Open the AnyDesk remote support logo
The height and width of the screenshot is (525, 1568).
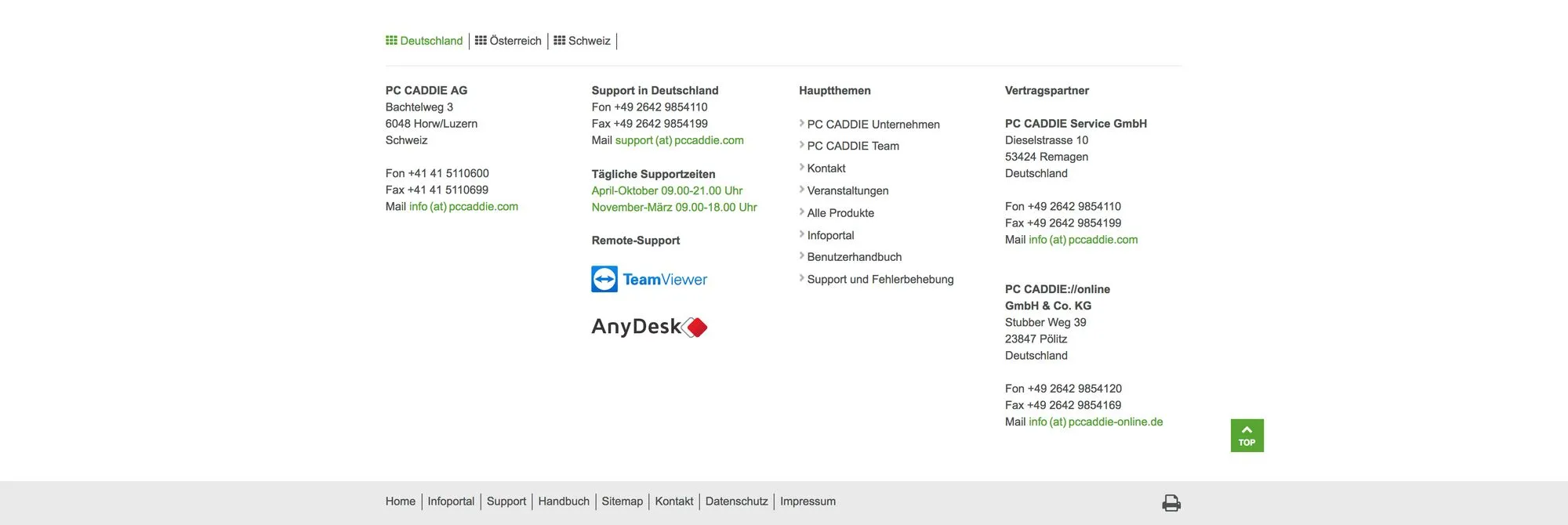pos(649,327)
